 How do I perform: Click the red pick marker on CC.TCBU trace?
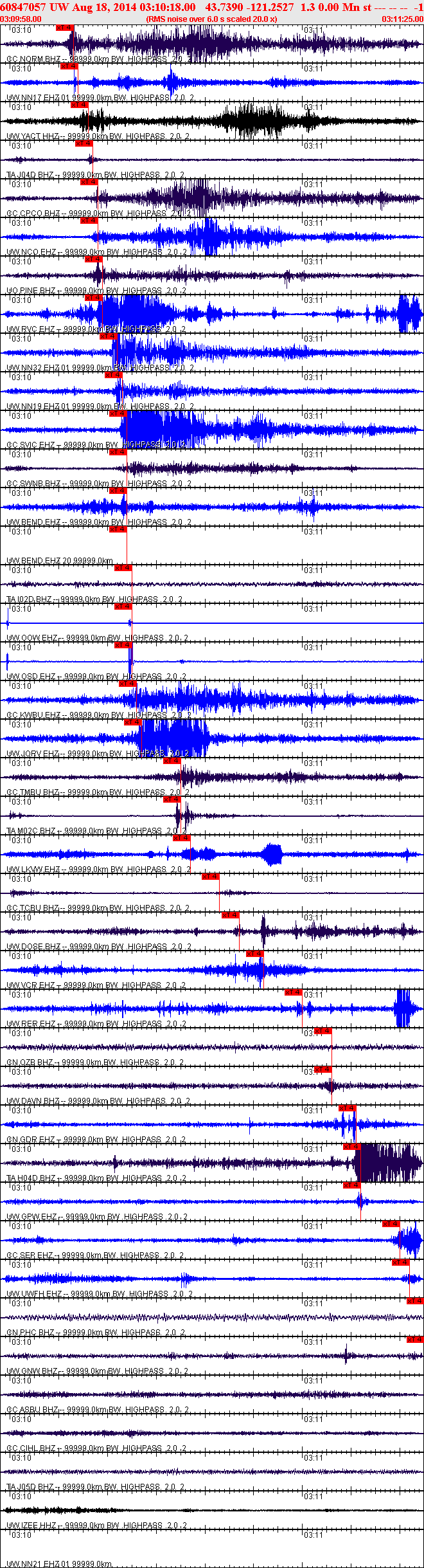[x=211, y=877]
